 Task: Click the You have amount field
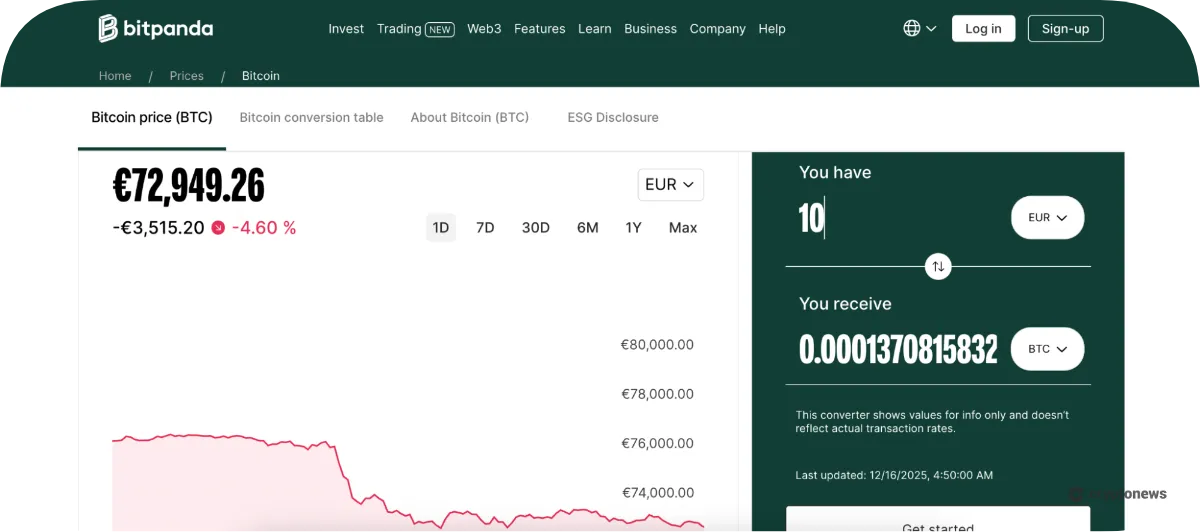900,218
